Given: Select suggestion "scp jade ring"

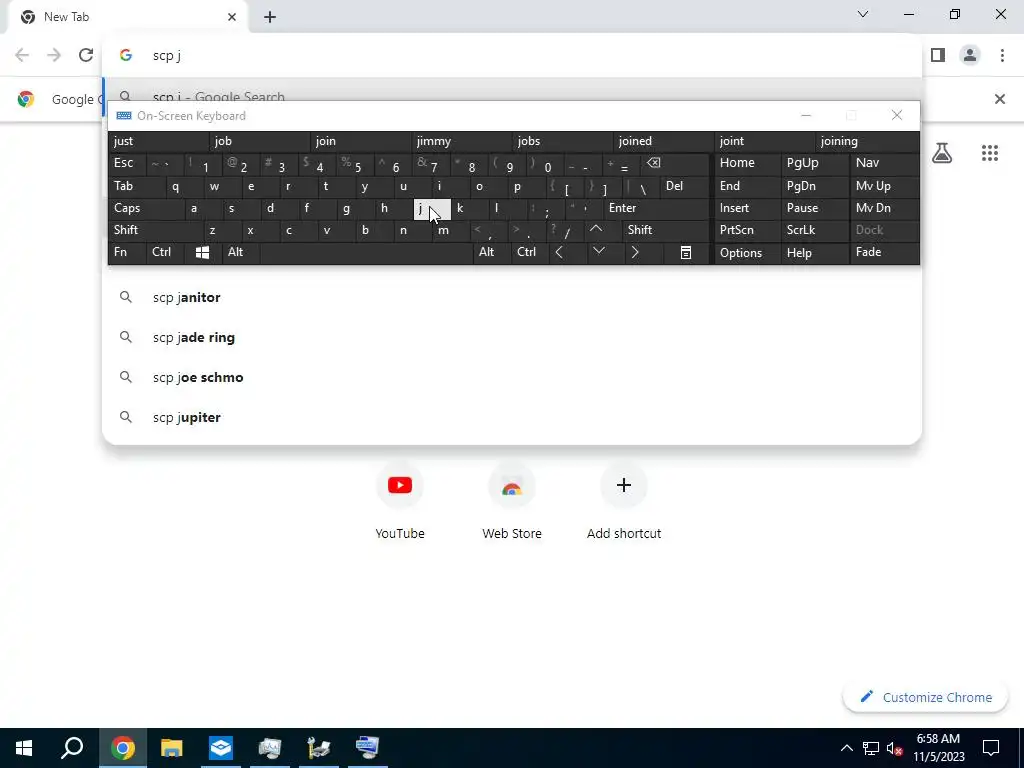Looking at the screenshot, I should pyautogui.click(x=511, y=338).
